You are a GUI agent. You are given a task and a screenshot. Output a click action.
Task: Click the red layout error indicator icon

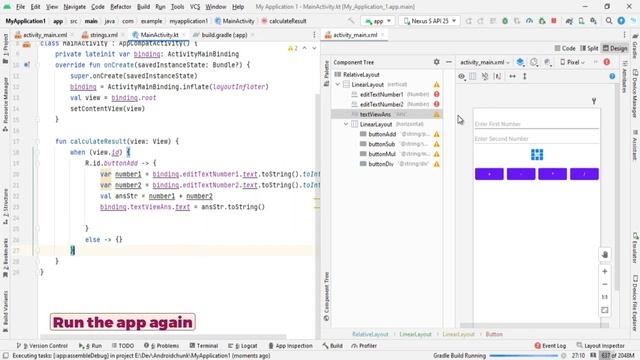(607, 62)
